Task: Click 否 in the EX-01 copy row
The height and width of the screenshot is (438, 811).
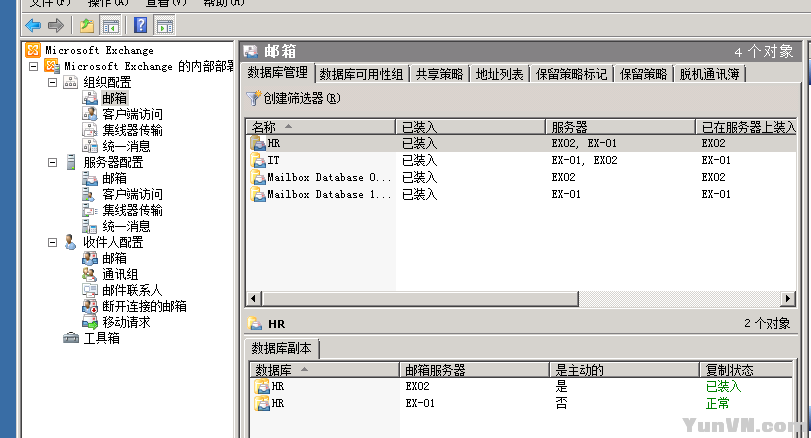Action: tap(561, 403)
